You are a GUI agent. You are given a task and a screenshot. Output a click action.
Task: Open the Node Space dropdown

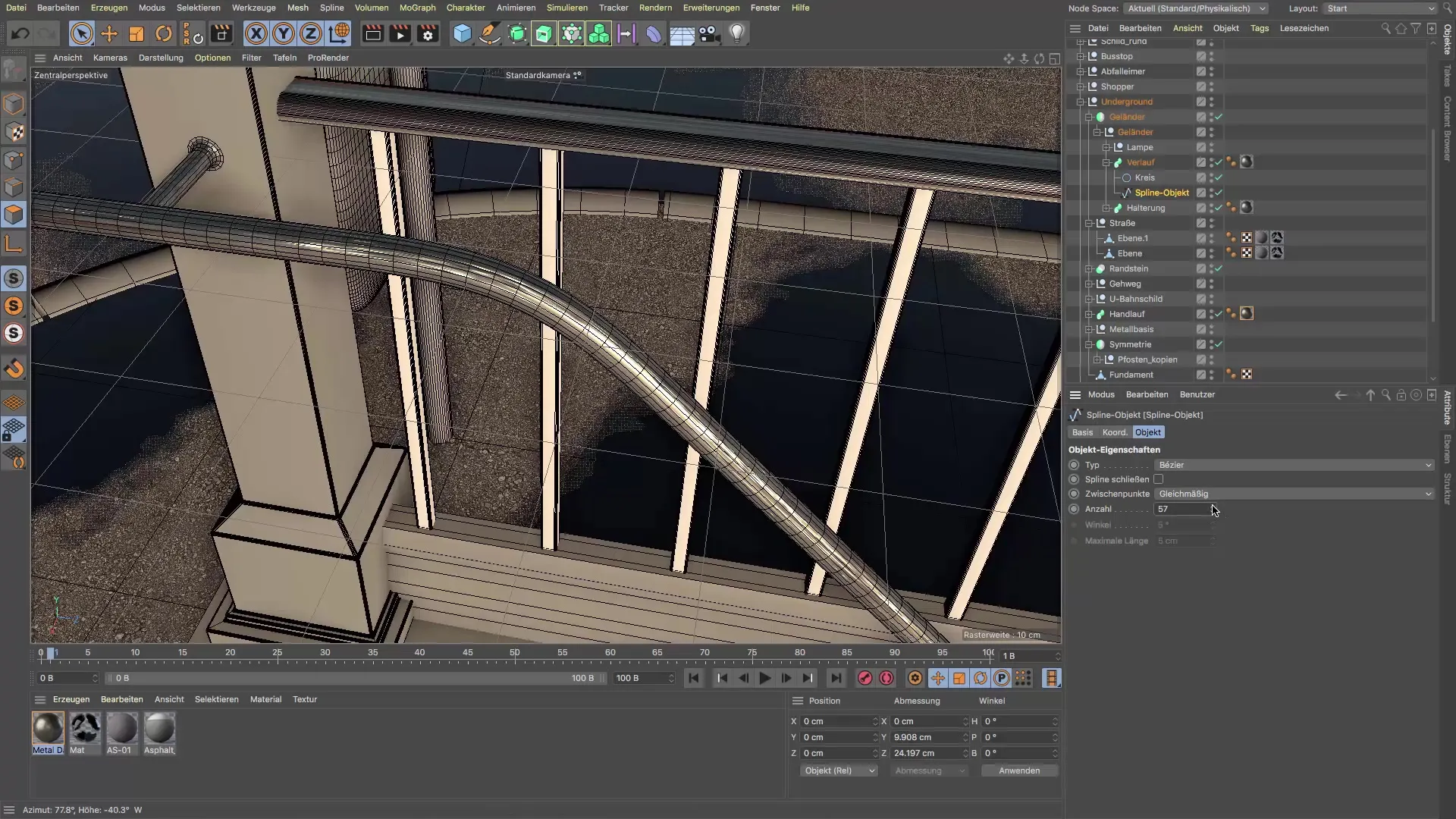coord(1196,8)
